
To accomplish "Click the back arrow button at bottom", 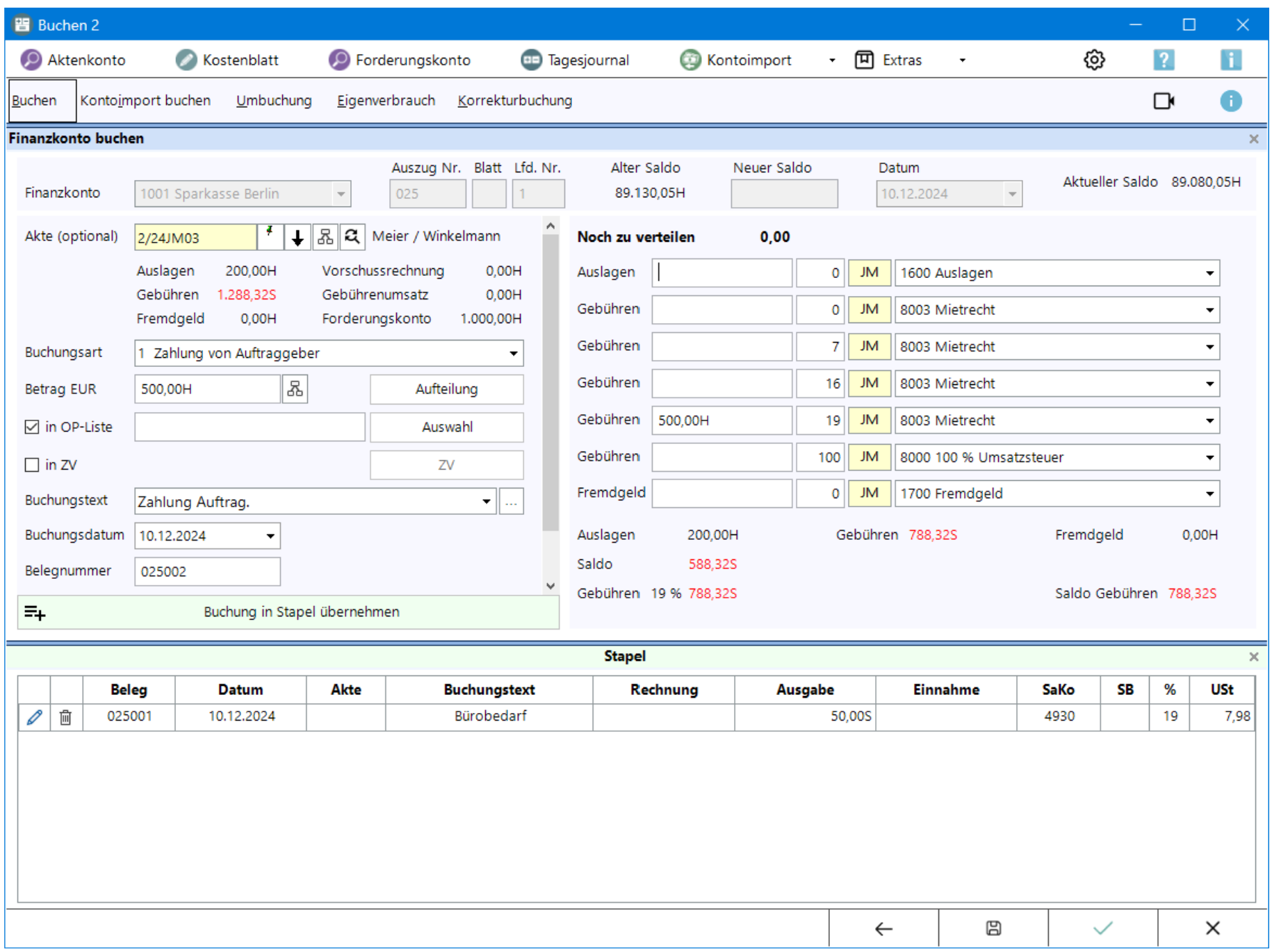I will pyautogui.click(x=883, y=928).
